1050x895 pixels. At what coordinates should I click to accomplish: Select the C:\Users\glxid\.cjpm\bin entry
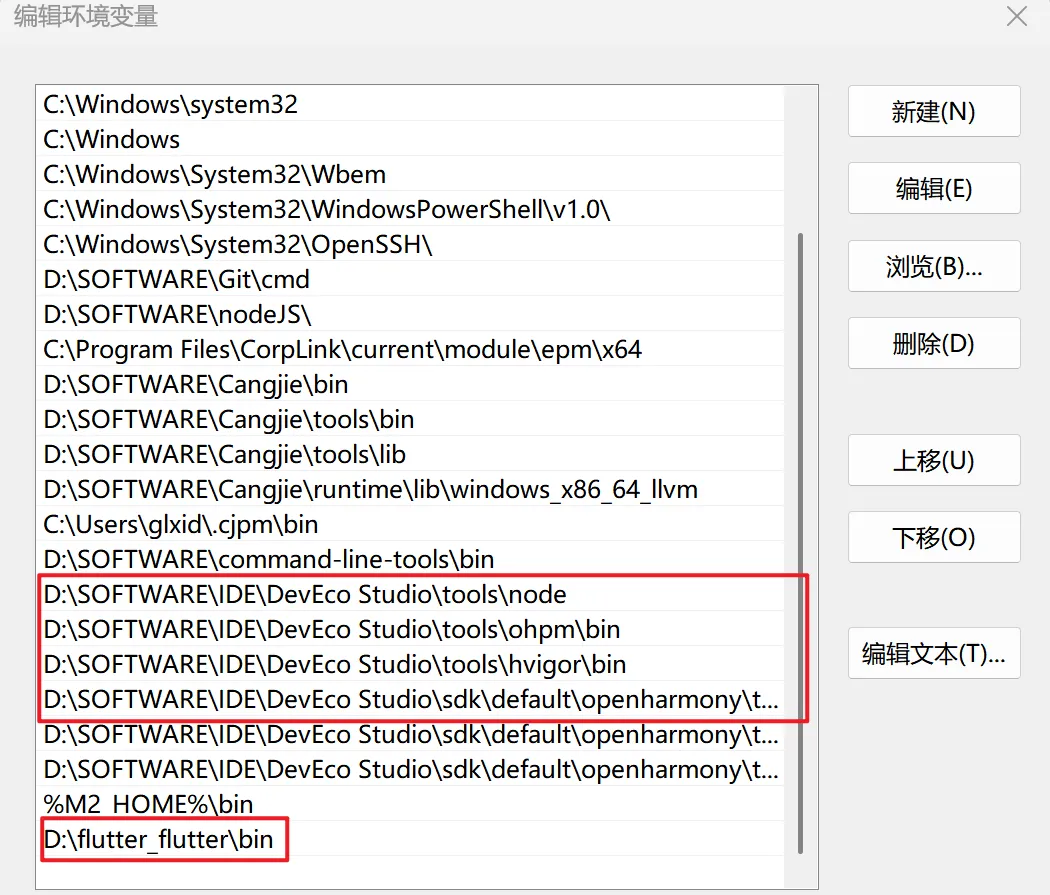410,524
